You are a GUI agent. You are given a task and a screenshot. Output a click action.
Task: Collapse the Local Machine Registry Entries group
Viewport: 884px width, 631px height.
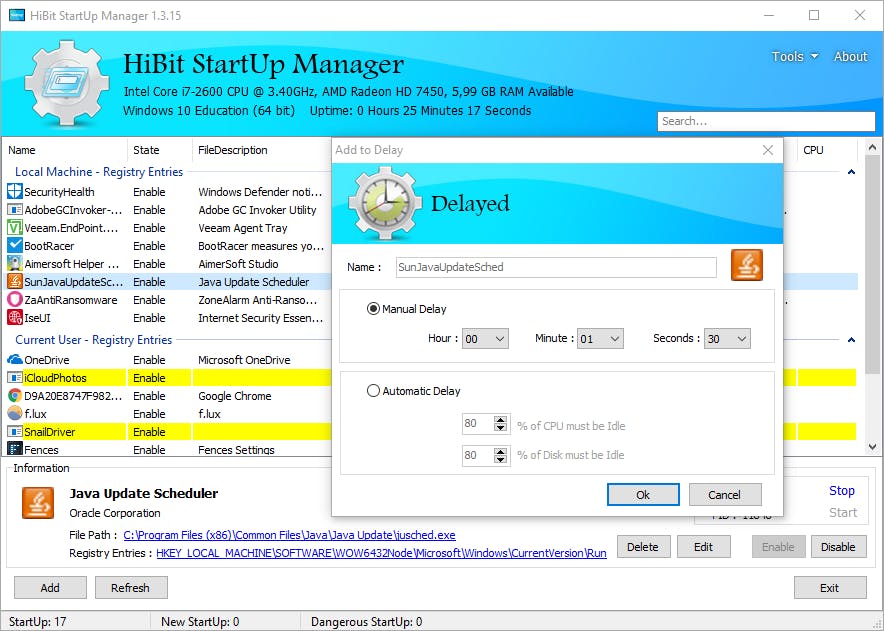coord(851,171)
